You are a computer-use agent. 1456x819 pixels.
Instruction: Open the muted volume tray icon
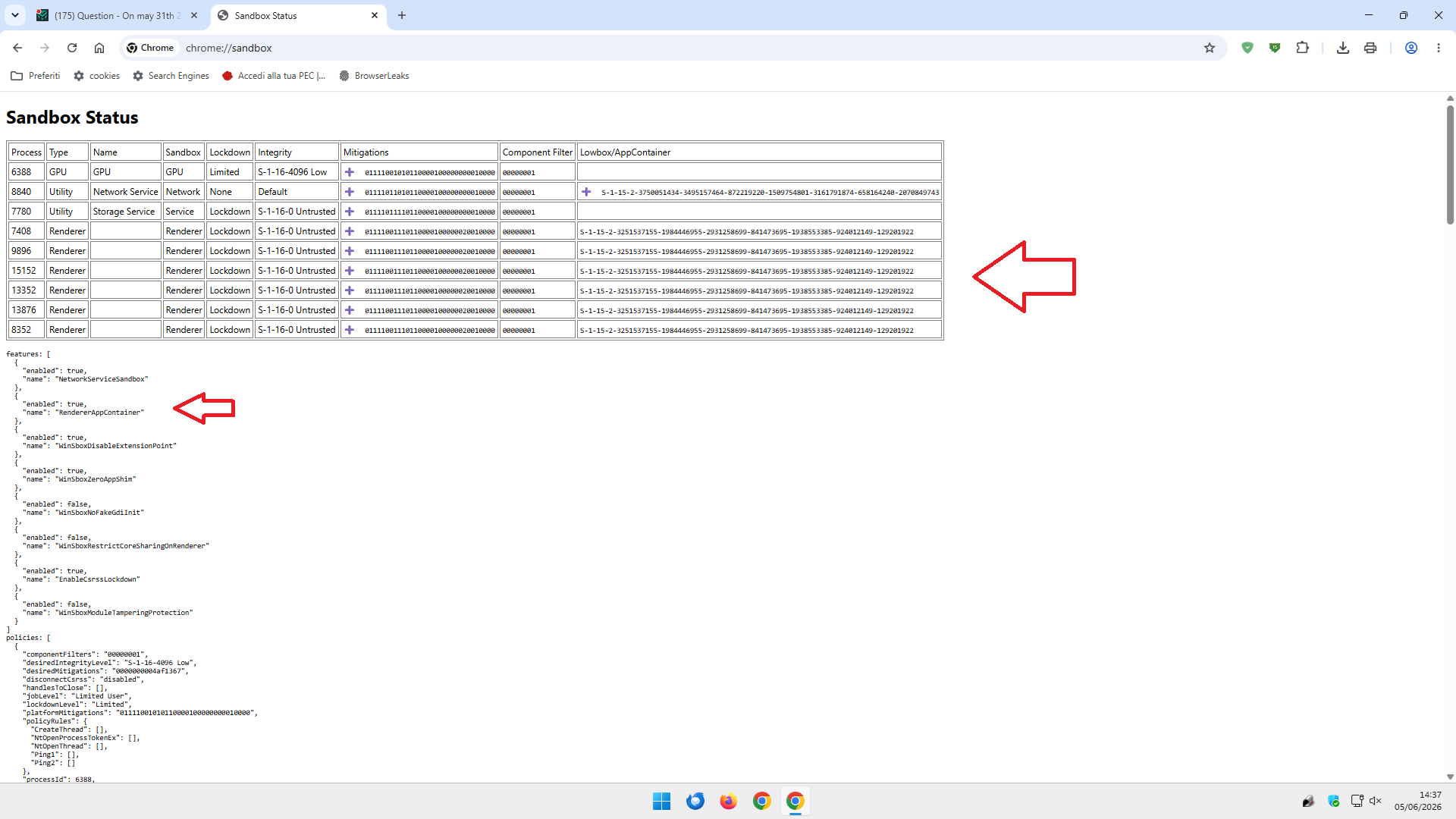[1375, 801]
